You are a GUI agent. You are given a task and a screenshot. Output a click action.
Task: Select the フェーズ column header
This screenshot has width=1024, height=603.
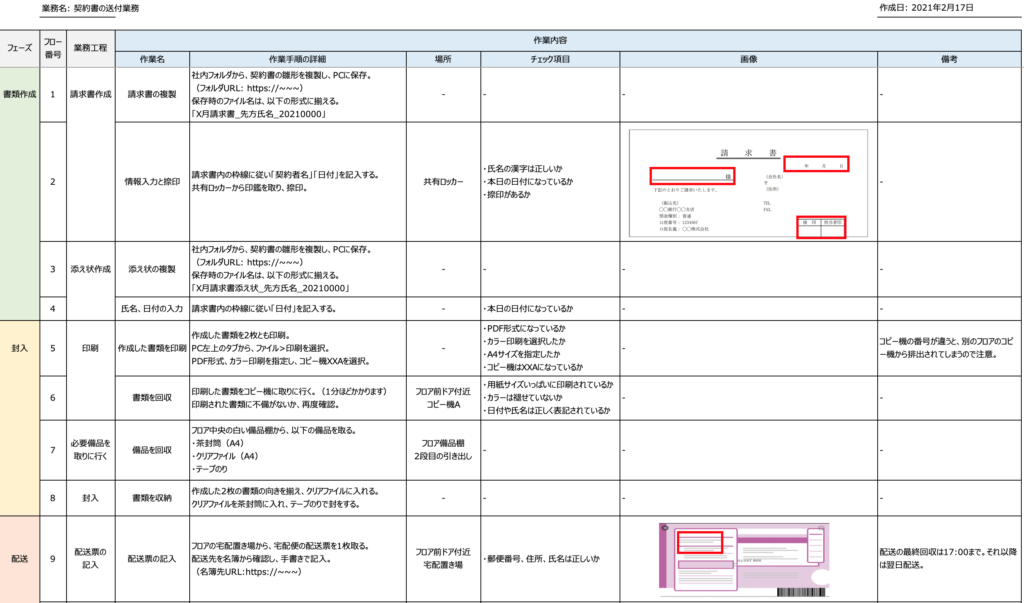coord(20,47)
